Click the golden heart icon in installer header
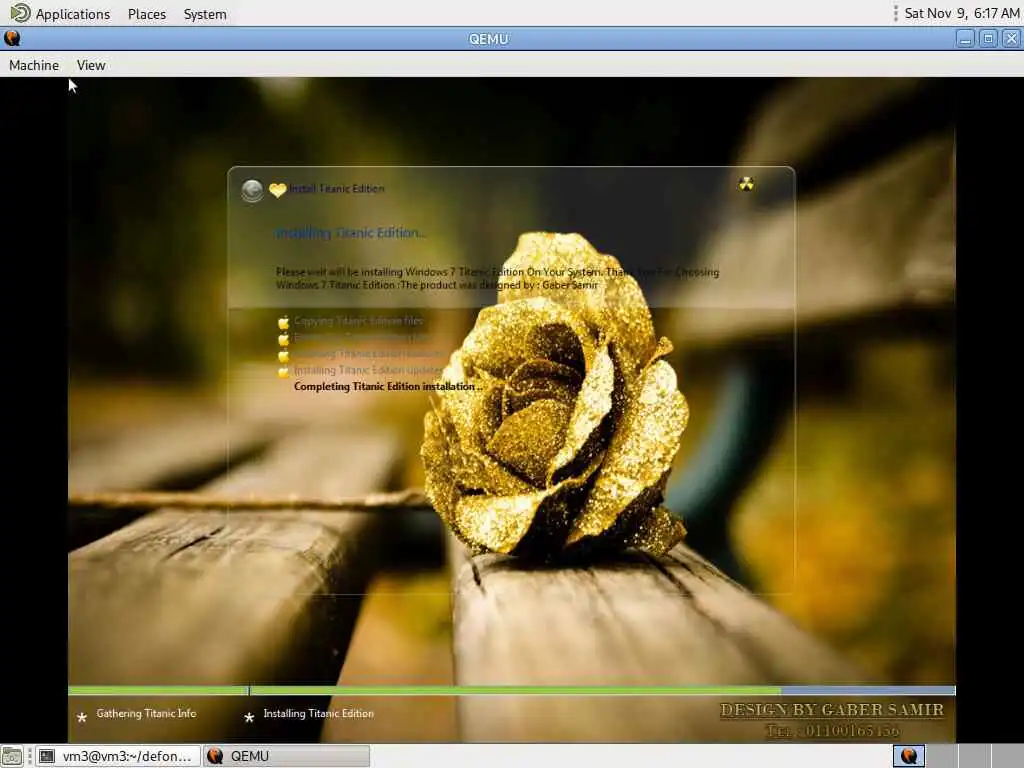The height and width of the screenshot is (768, 1024). click(x=278, y=190)
